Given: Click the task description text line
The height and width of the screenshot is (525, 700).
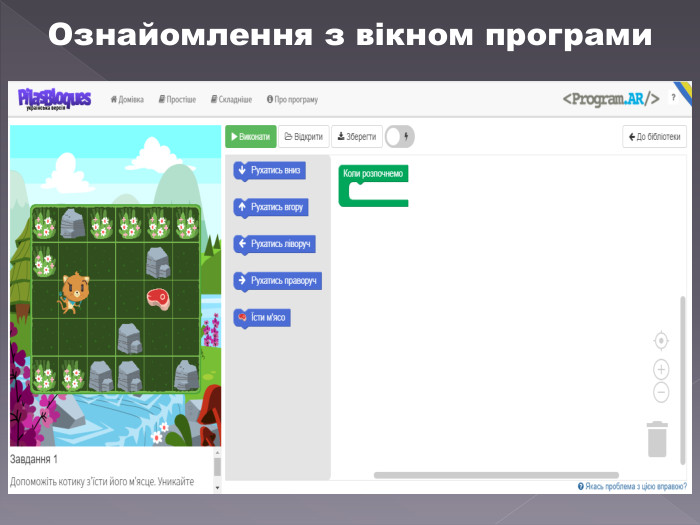Looking at the screenshot, I should tap(102, 482).
